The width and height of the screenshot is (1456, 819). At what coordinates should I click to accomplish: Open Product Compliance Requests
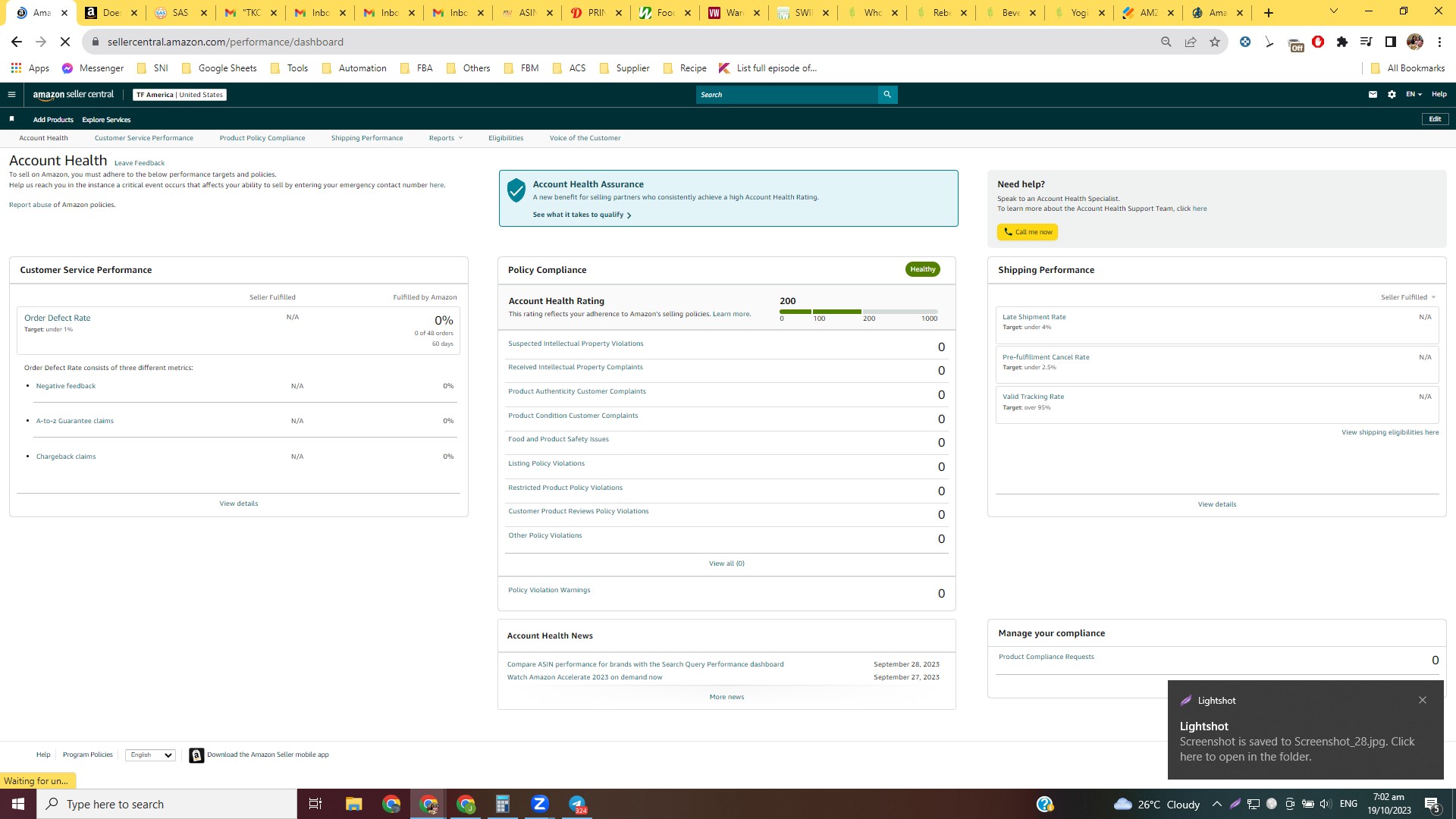[1046, 657]
